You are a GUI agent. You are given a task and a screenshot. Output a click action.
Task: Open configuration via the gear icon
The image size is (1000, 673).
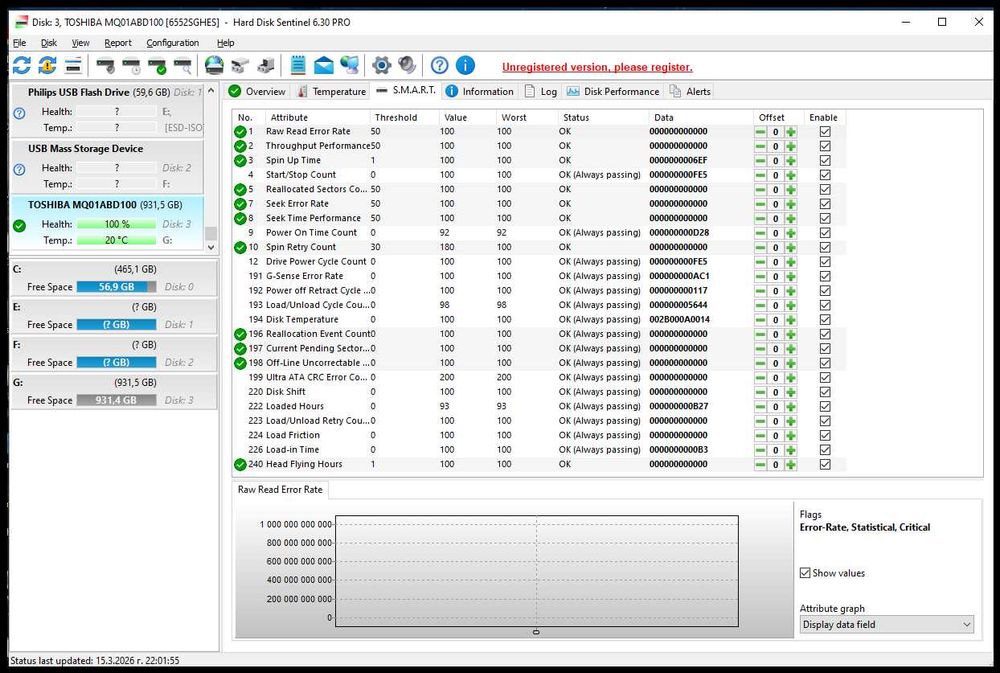(x=381, y=66)
